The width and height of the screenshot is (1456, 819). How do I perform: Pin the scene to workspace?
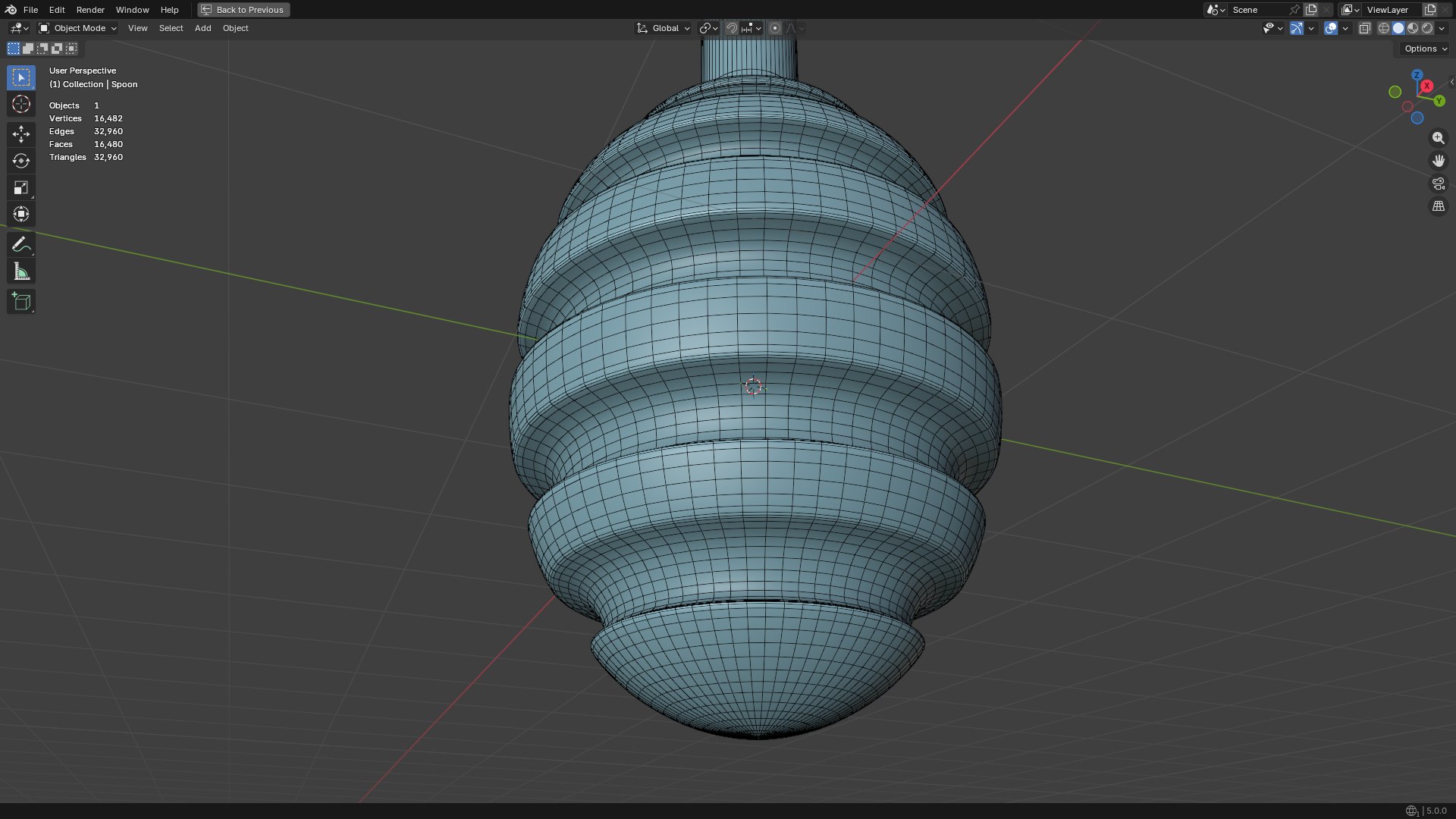click(1294, 10)
